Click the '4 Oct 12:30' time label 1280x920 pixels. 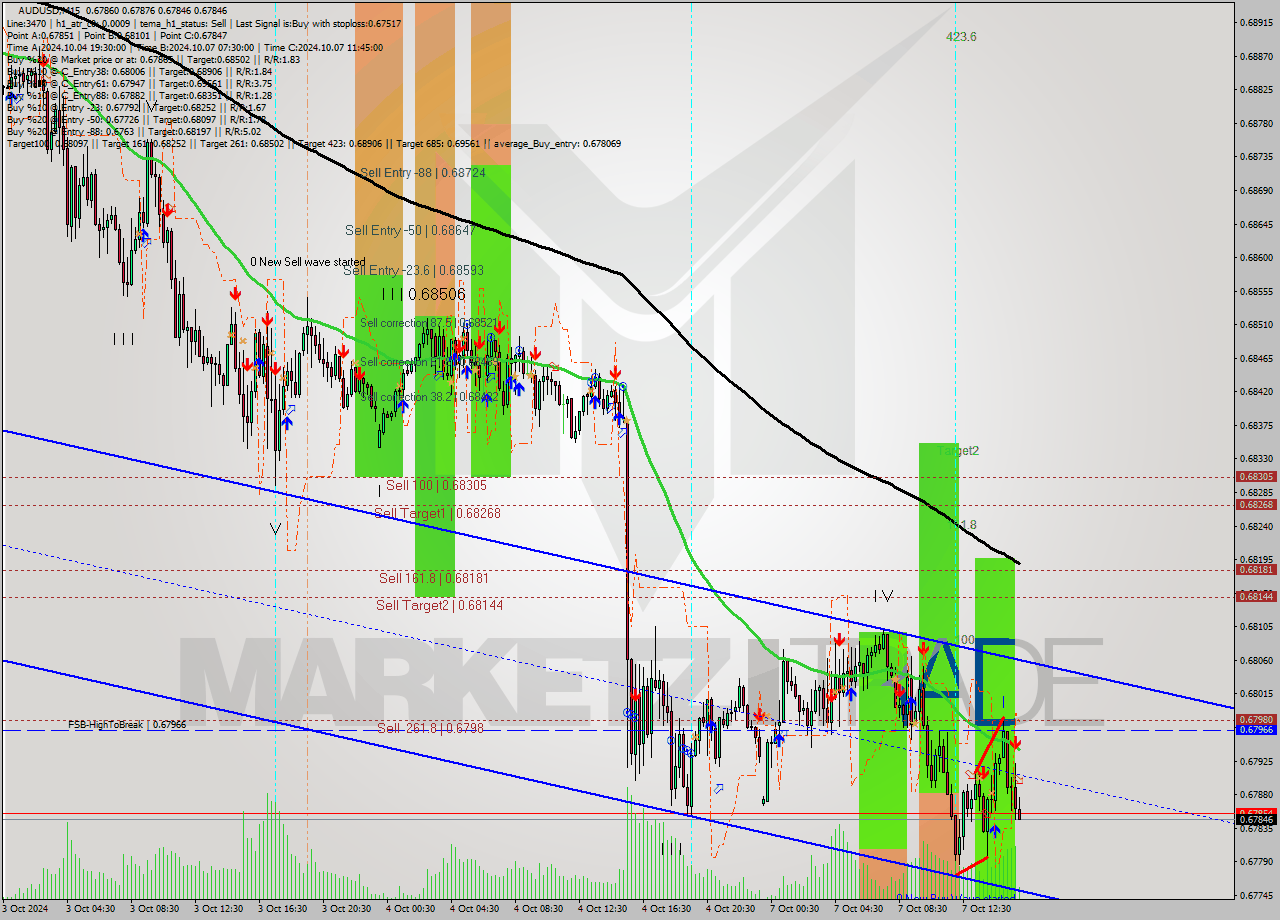coord(603,909)
